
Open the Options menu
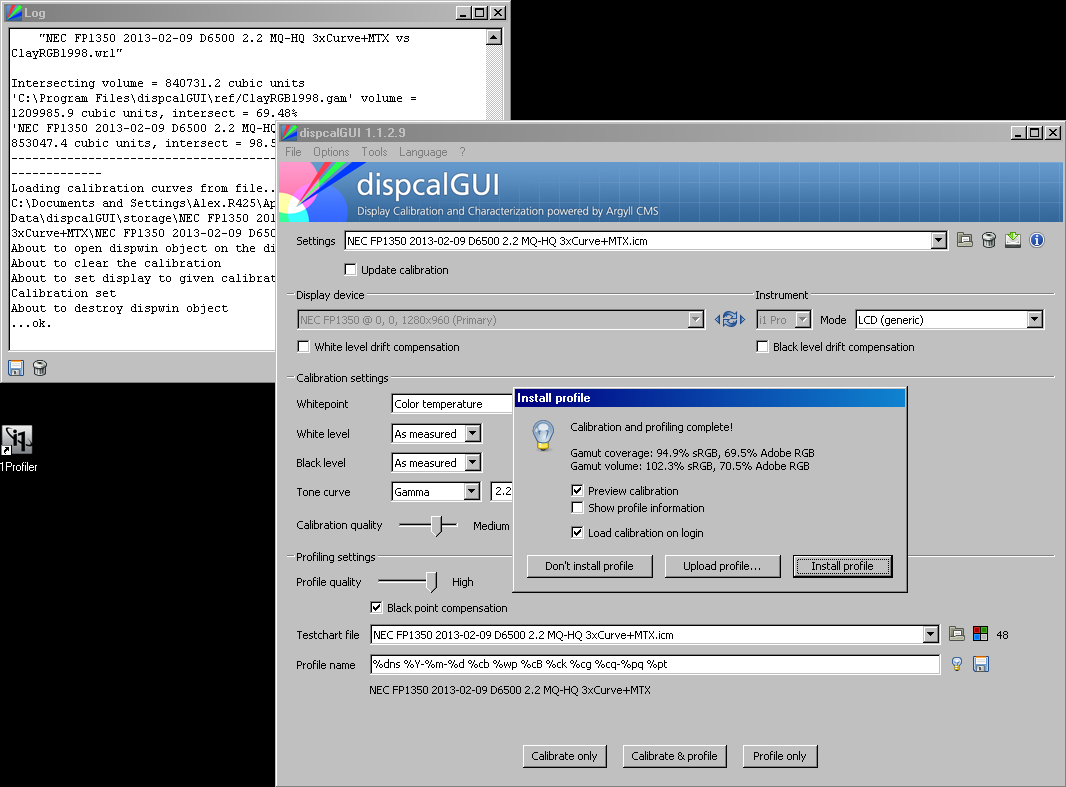click(x=331, y=152)
